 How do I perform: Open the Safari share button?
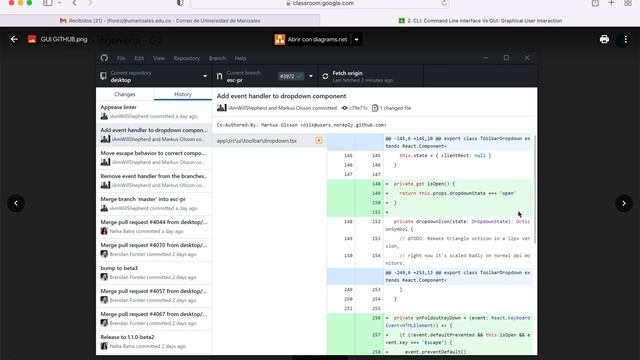pos(595,3)
